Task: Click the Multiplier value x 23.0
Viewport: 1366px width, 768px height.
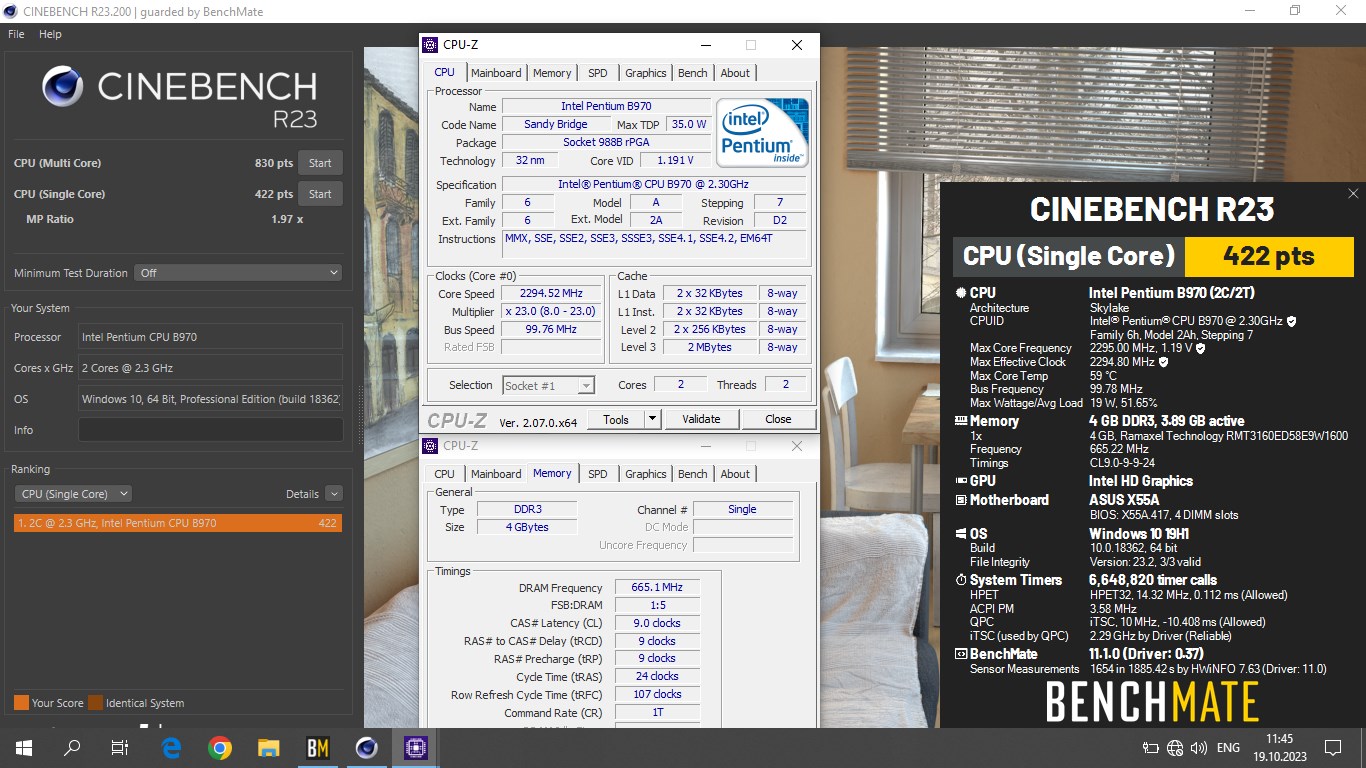Action: pyautogui.click(x=551, y=312)
